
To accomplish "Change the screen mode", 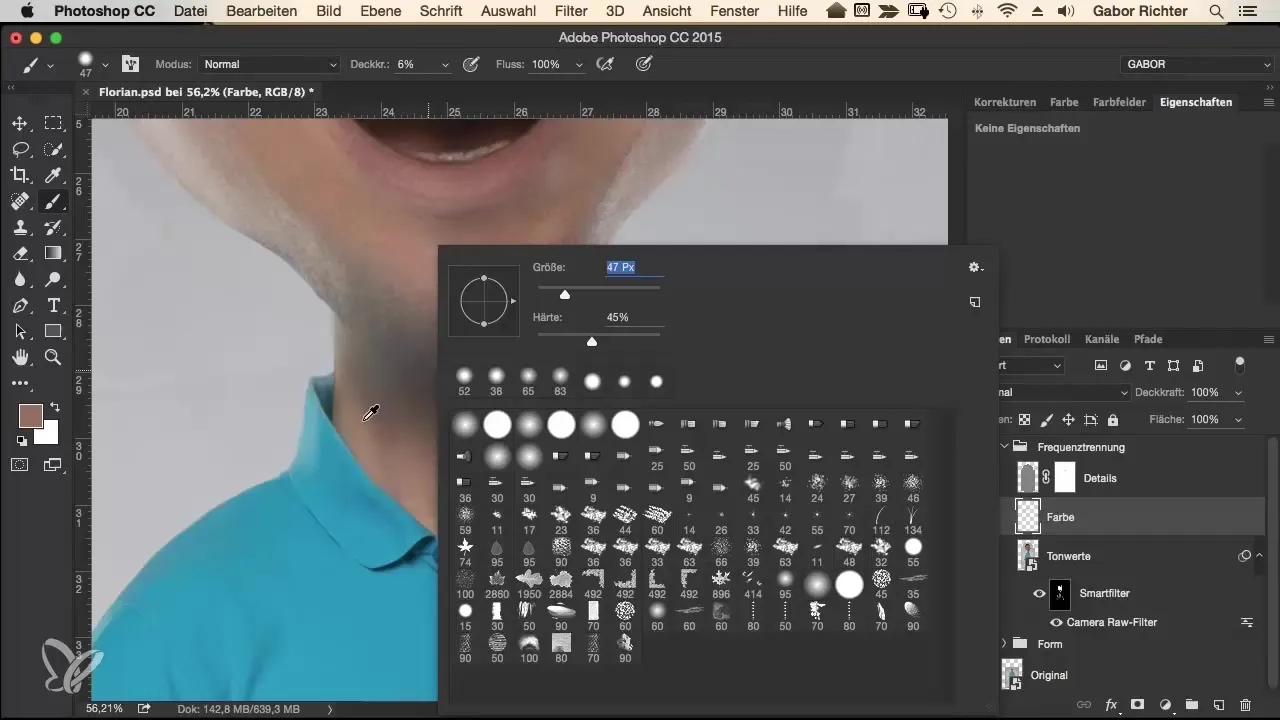I will coord(53,464).
